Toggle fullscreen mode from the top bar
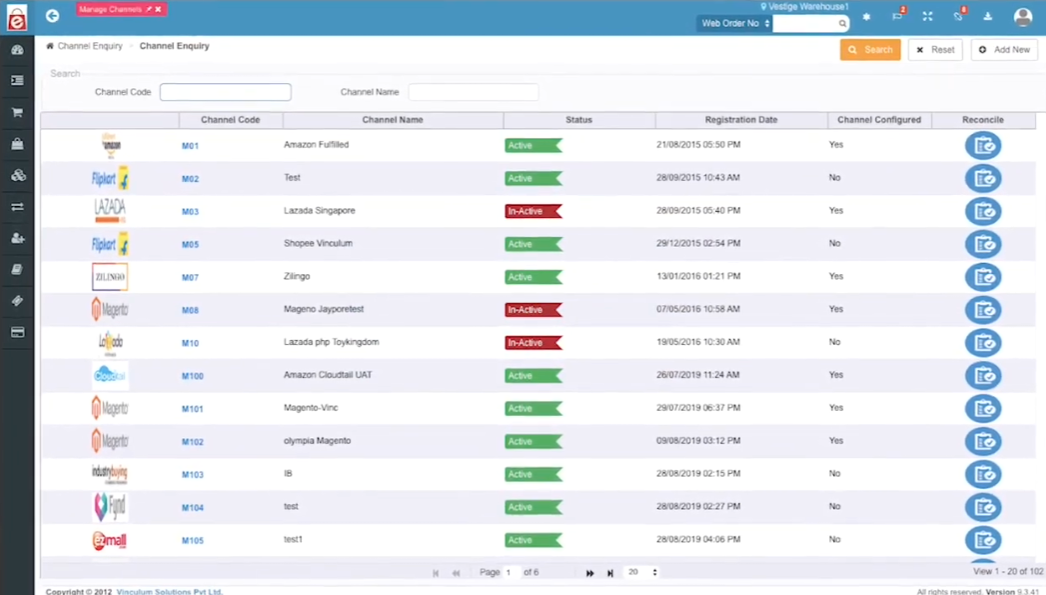 (x=927, y=17)
